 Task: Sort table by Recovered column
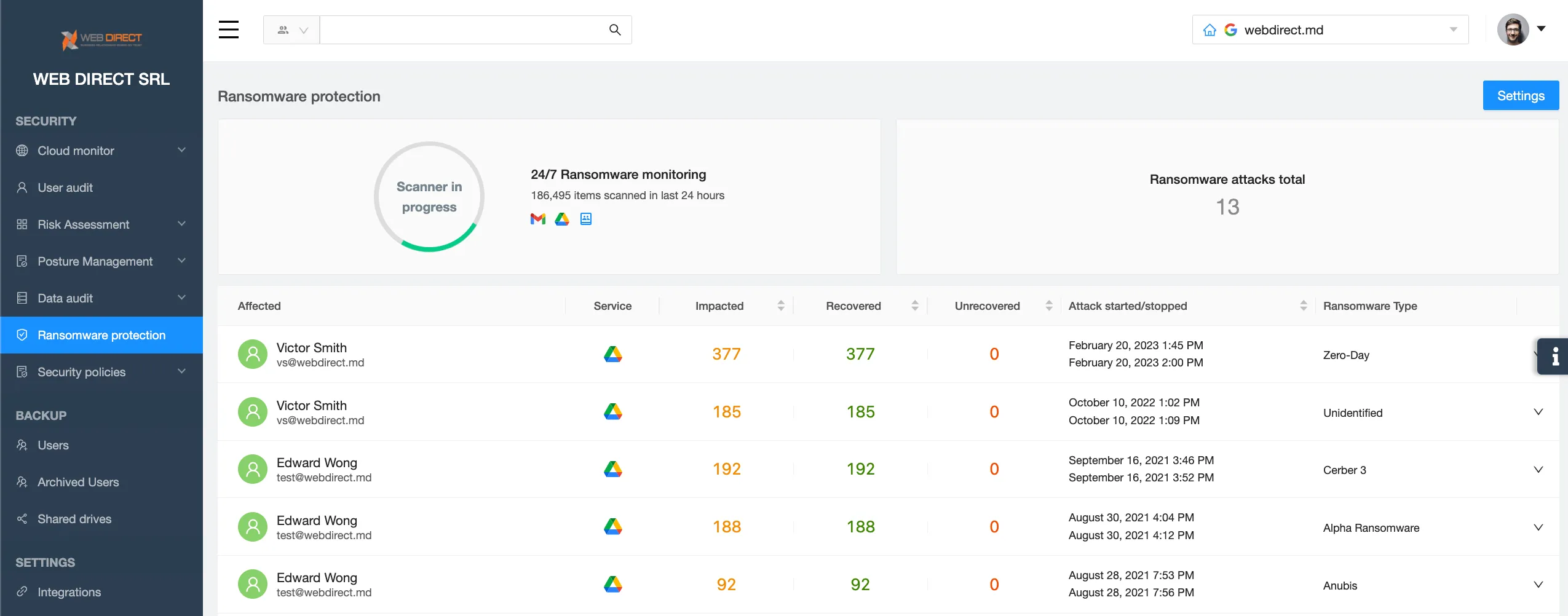click(x=914, y=306)
